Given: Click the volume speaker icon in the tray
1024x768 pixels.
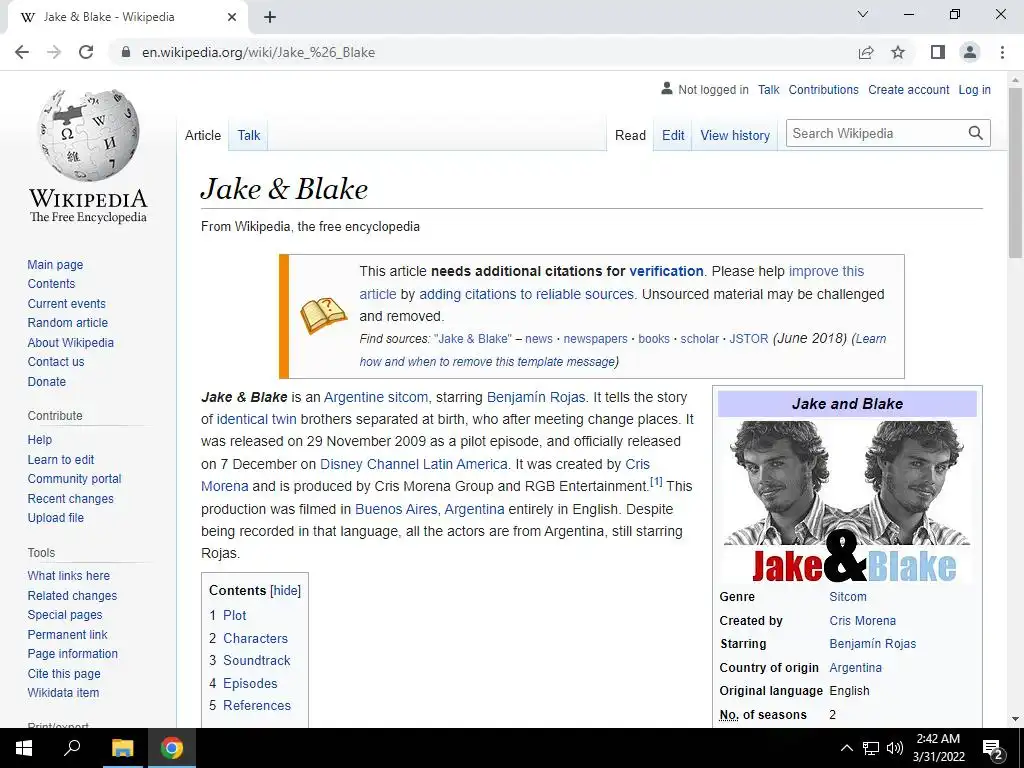Looking at the screenshot, I should [895, 748].
